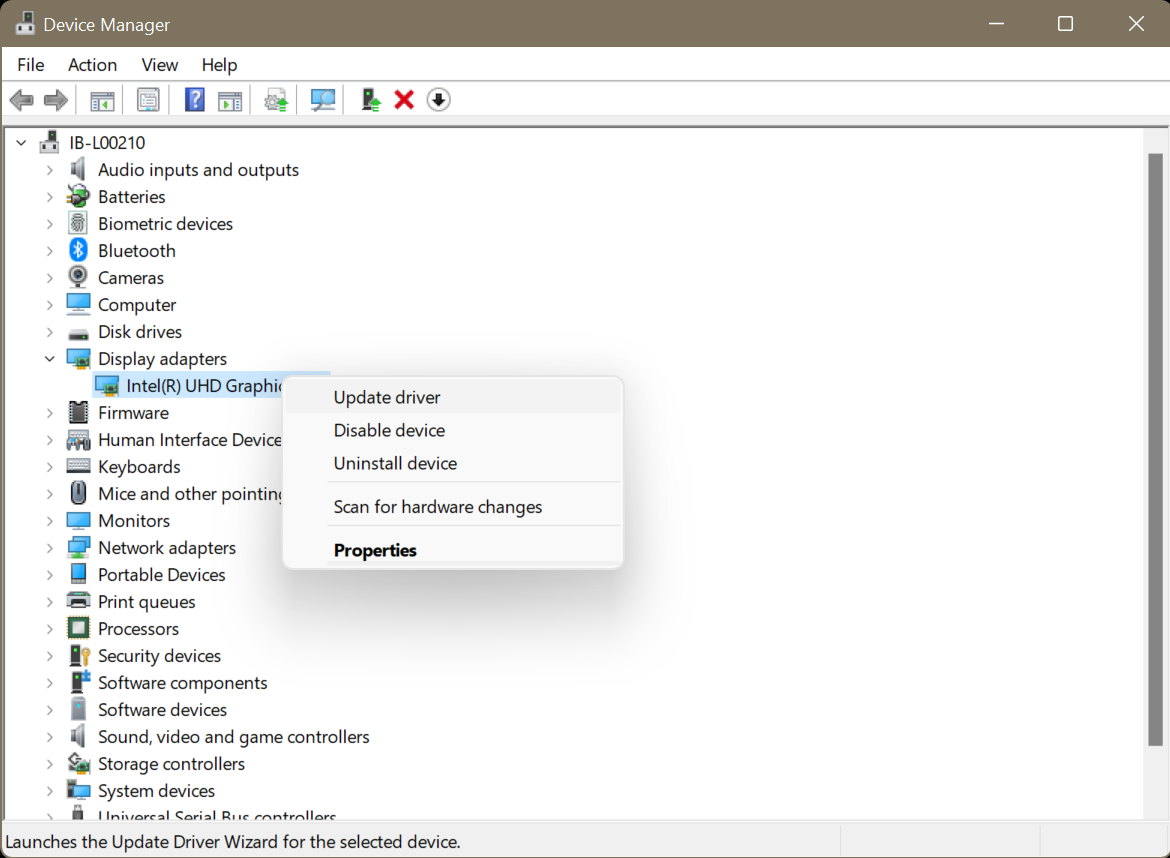Click Show/Hide Console Tree toolbar icon
Viewport: 1170px width, 858px height.
tap(102, 100)
